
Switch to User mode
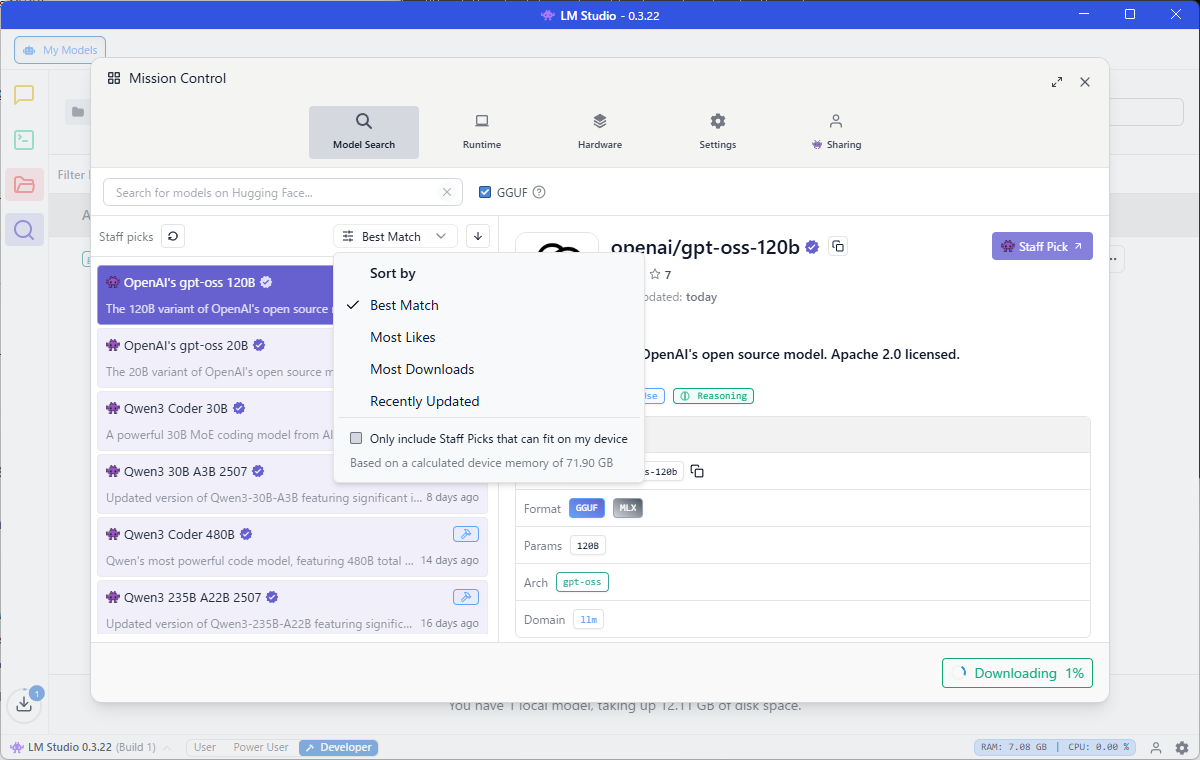[205, 747]
